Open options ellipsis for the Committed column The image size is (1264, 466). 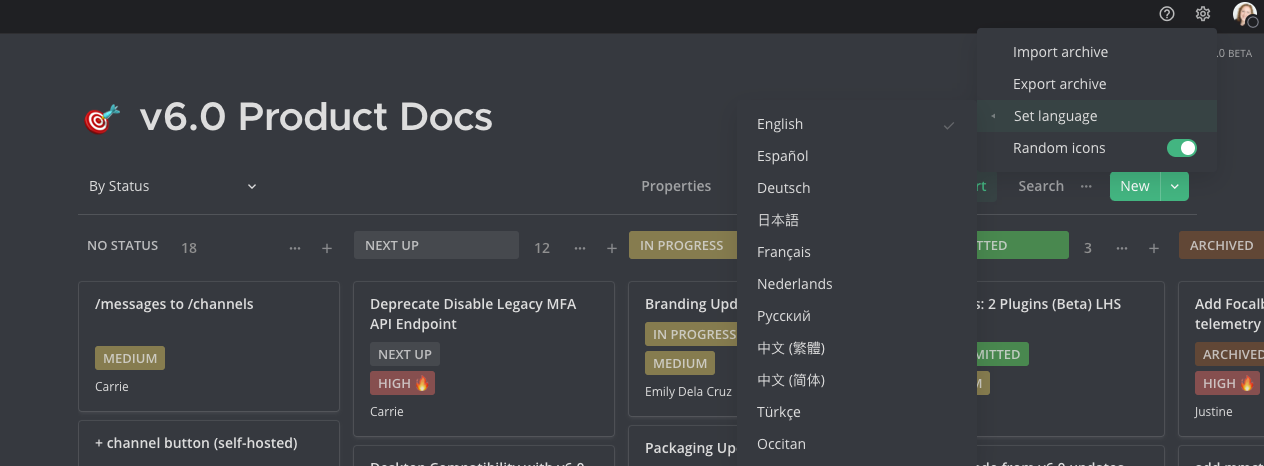(1122, 248)
